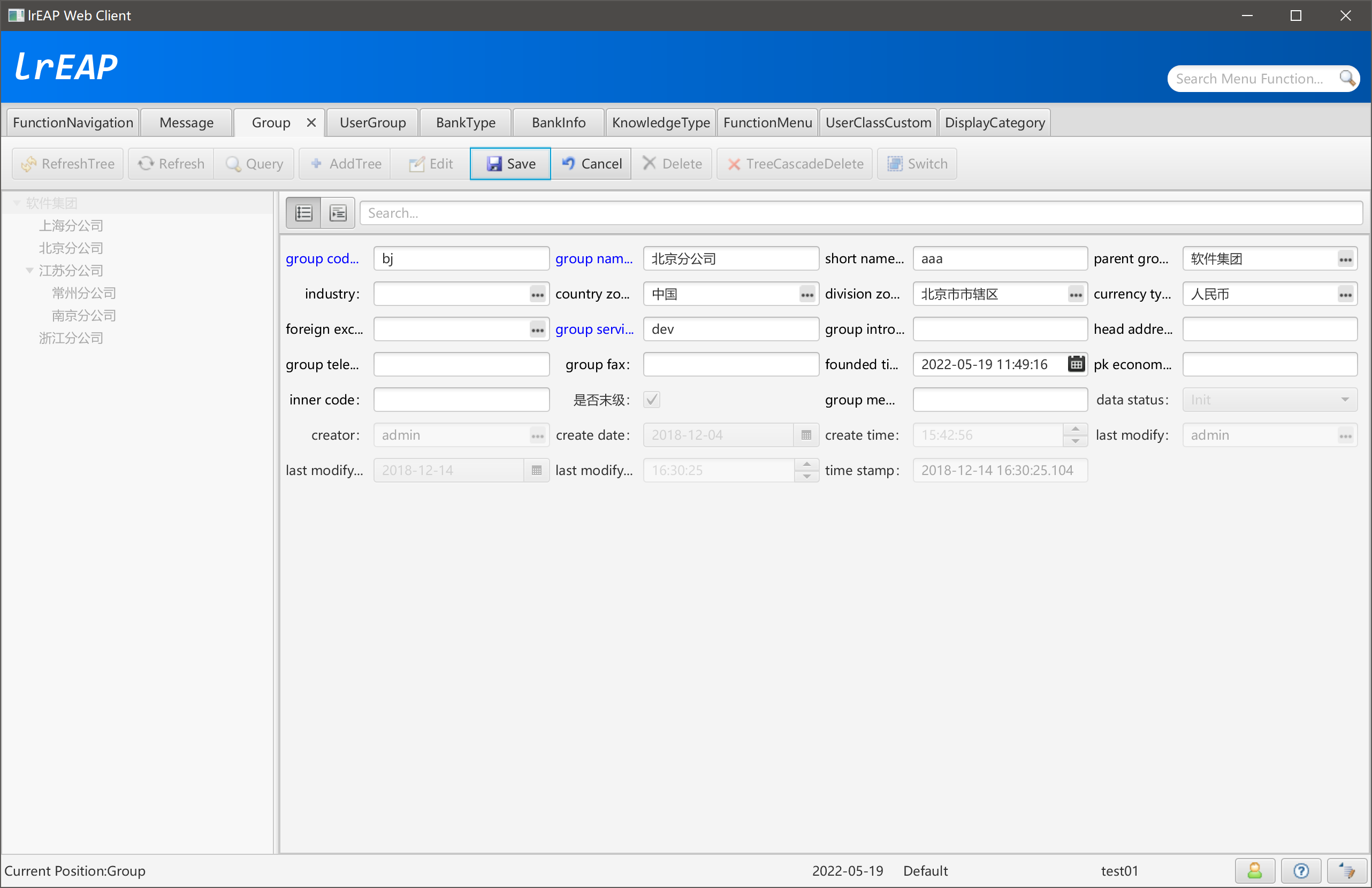Switch to FunctionNavigation tab

(73, 122)
